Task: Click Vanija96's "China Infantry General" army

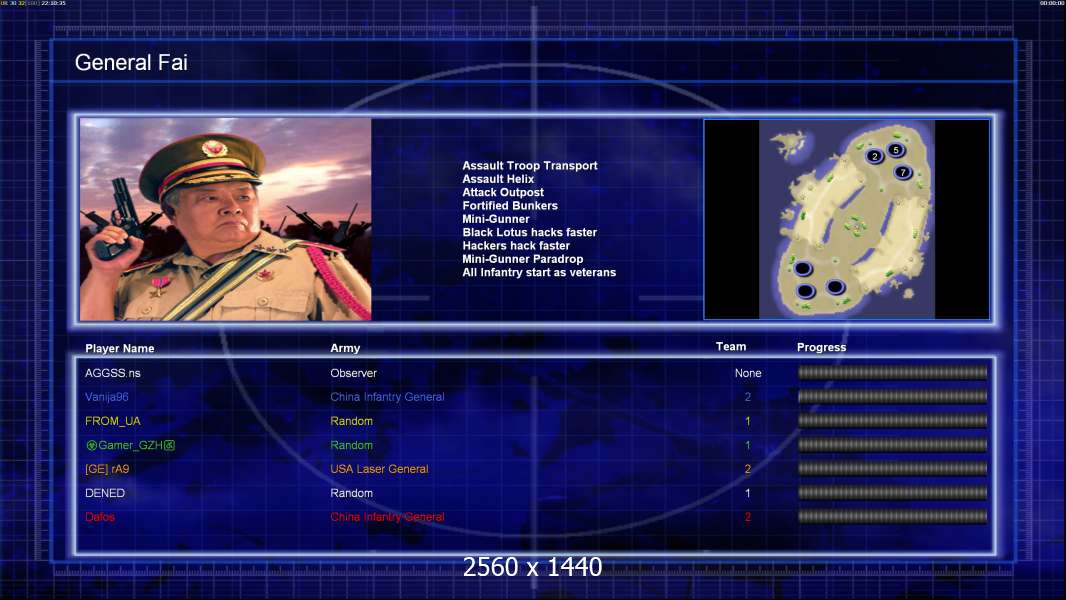Action: 387,397
